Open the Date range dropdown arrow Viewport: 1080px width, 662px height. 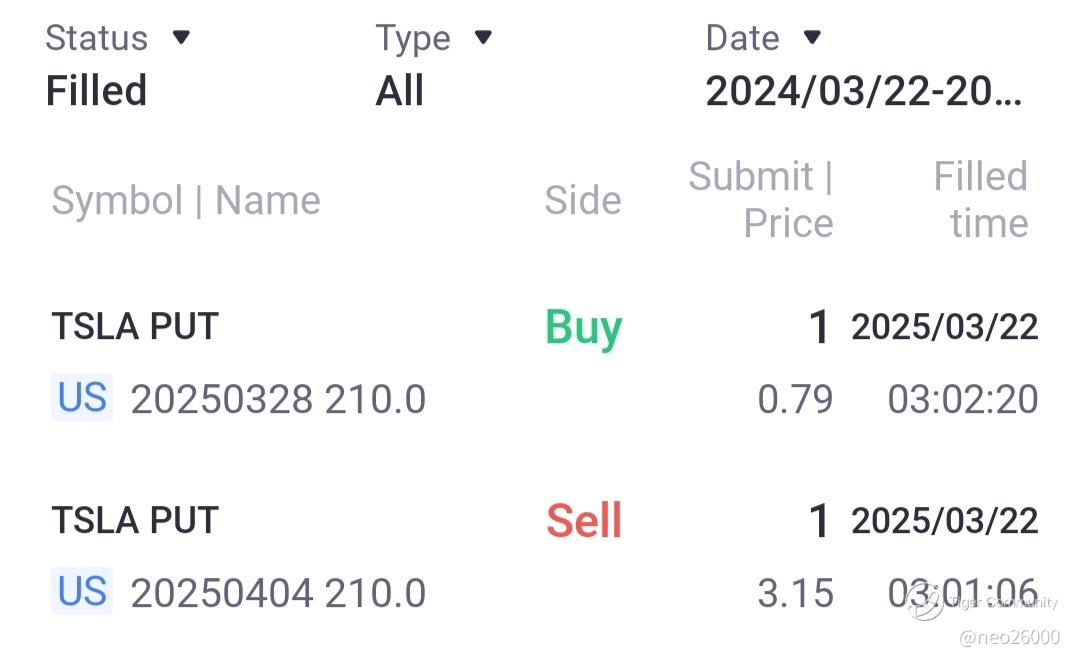812,38
